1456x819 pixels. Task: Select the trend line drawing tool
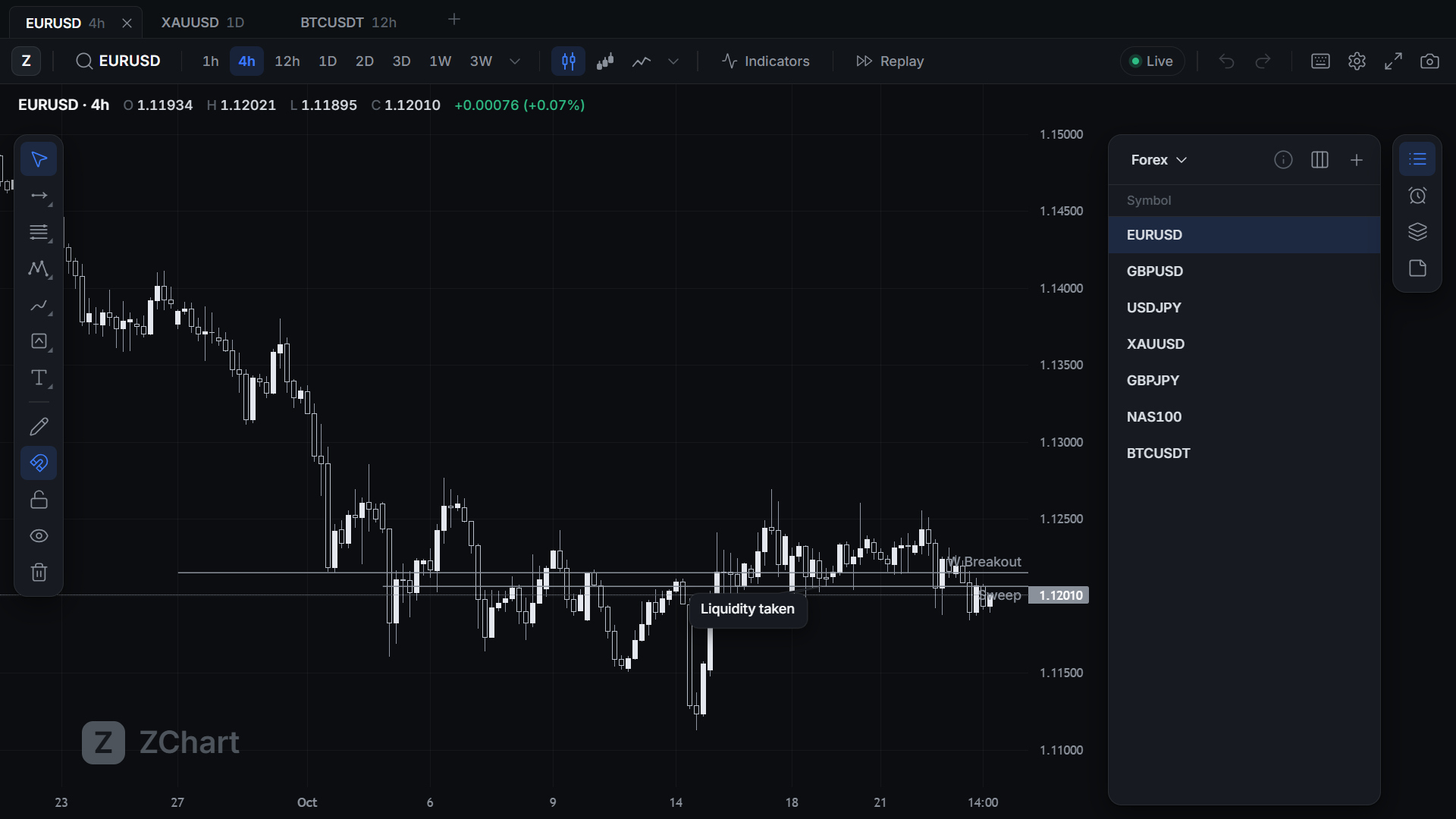tap(39, 196)
